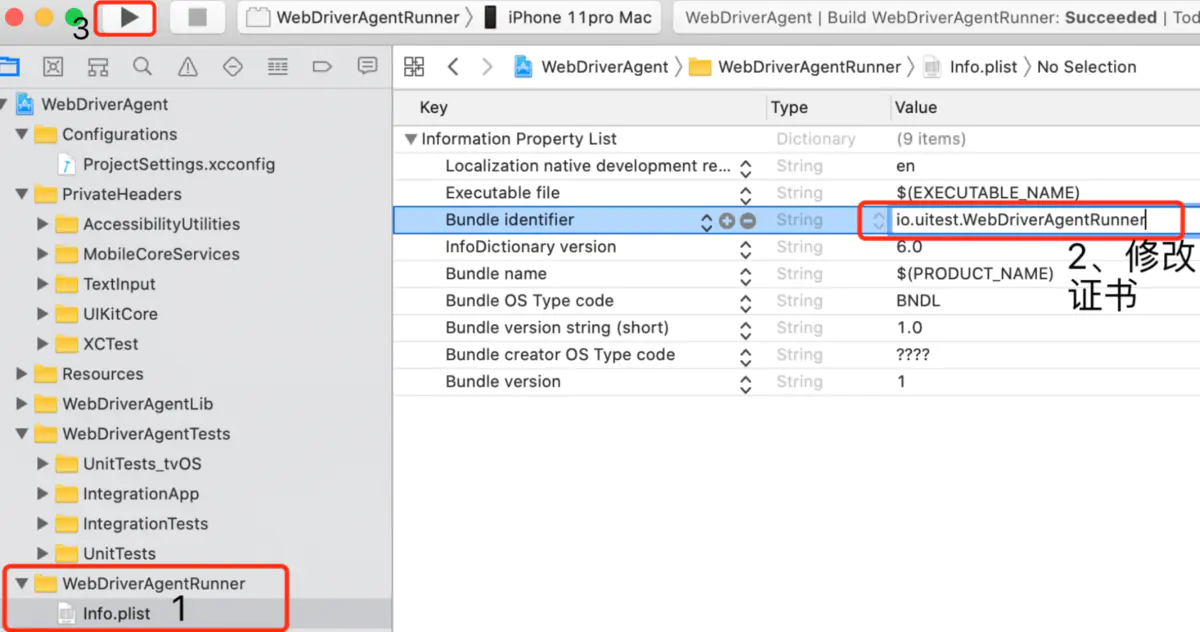Expand the AccessibilityUtilities folder

42,224
